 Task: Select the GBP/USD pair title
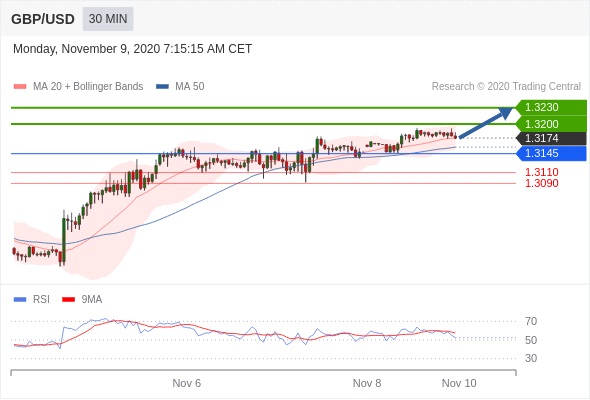click(x=43, y=19)
